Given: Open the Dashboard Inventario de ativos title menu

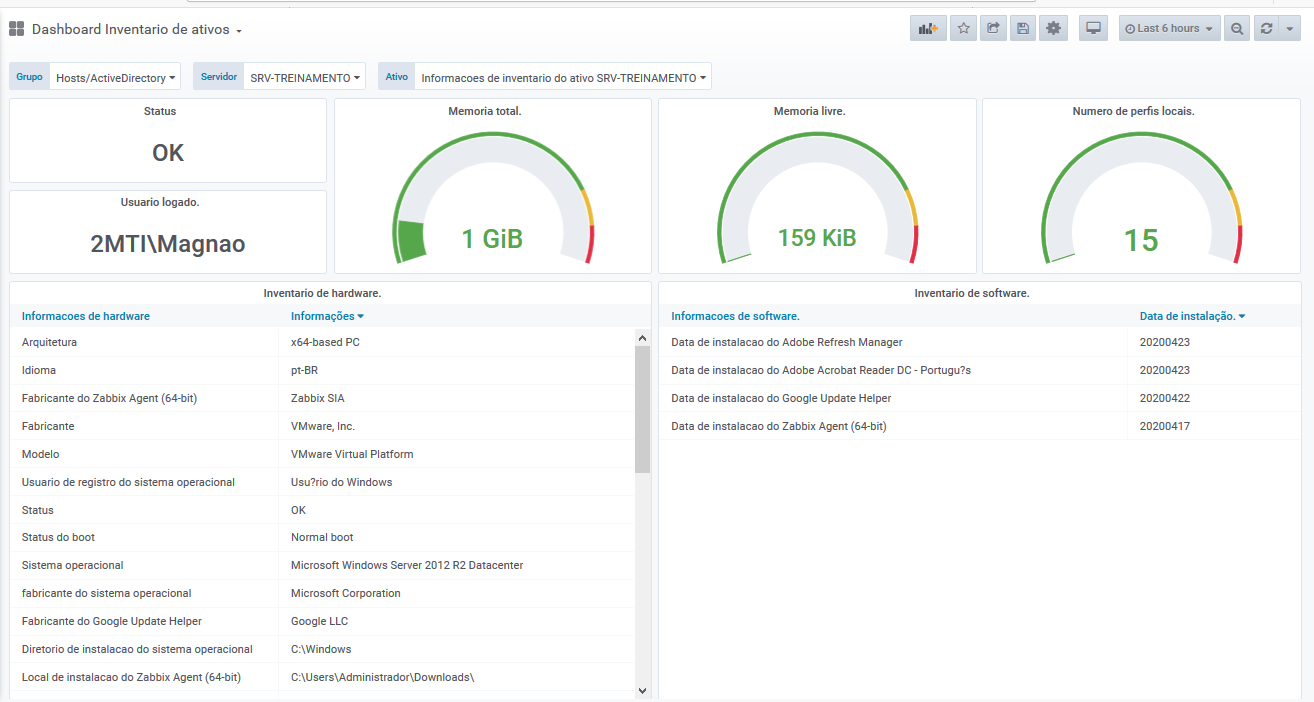Looking at the screenshot, I should (137, 30).
